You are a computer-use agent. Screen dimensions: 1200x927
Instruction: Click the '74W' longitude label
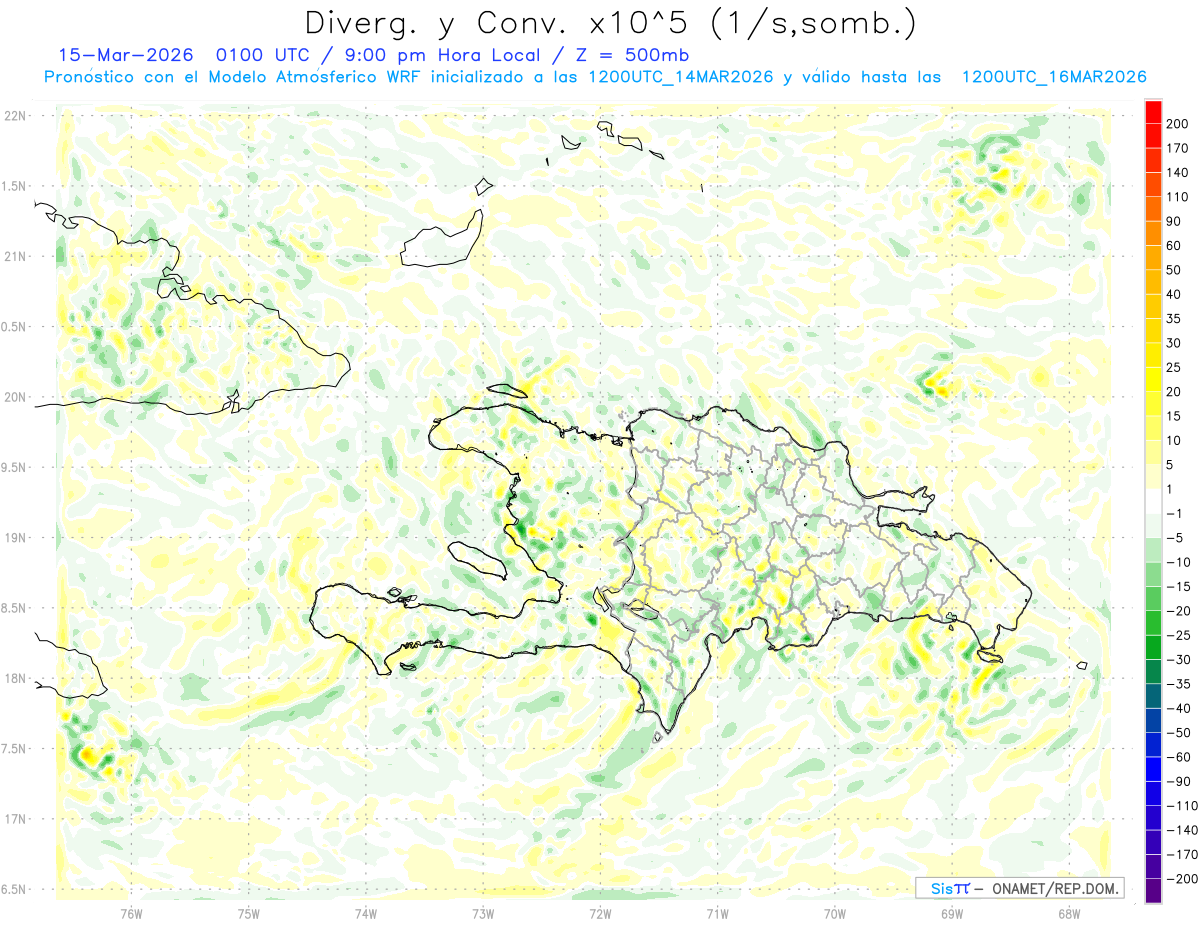pos(366,913)
